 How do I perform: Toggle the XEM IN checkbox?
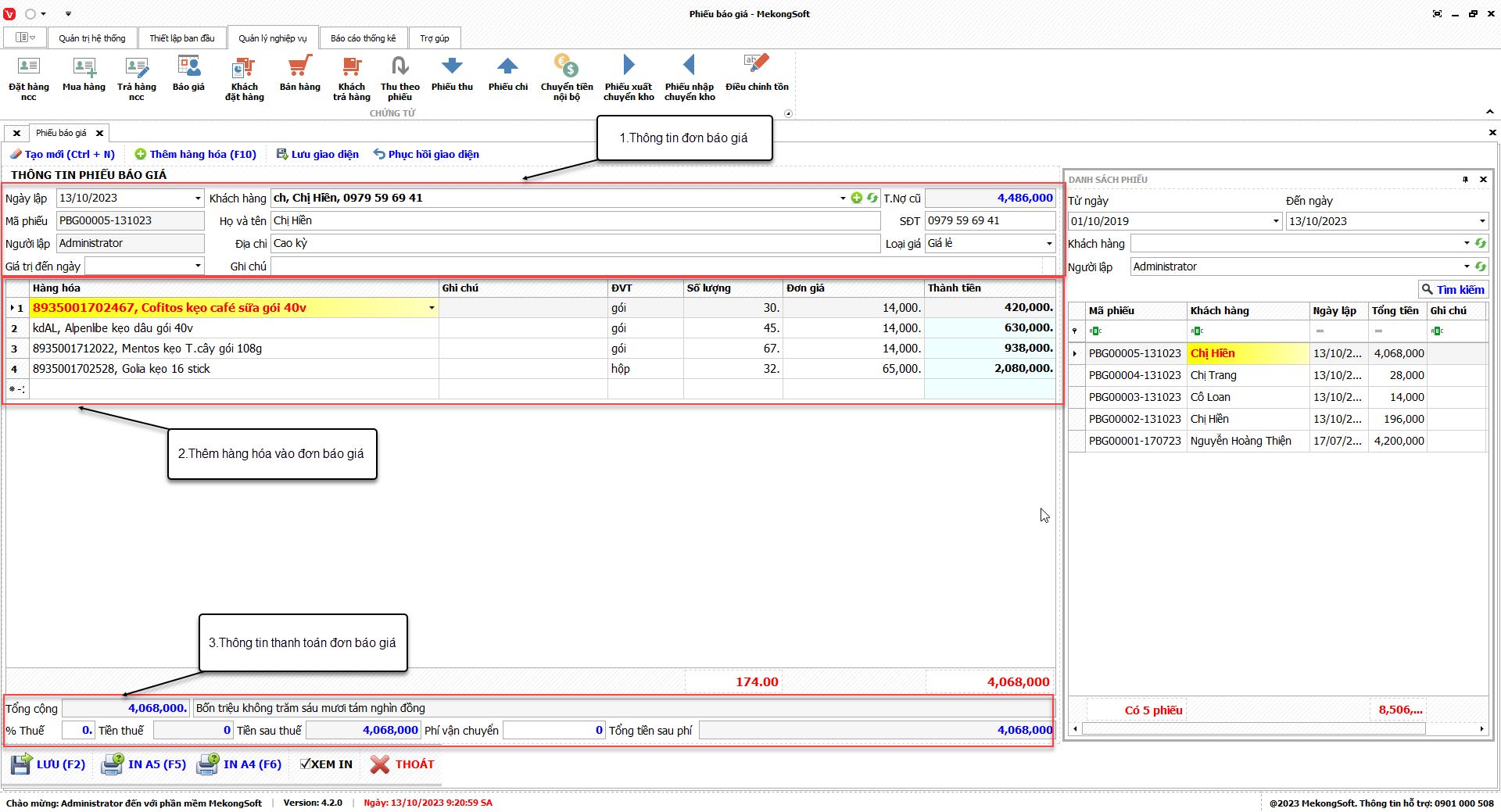point(306,764)
